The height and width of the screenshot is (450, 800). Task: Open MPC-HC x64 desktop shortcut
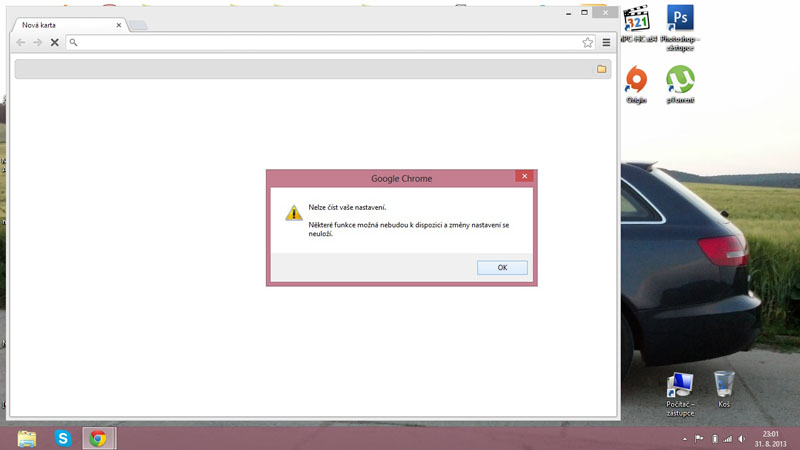pyautogui.click(x=637, y=24)
